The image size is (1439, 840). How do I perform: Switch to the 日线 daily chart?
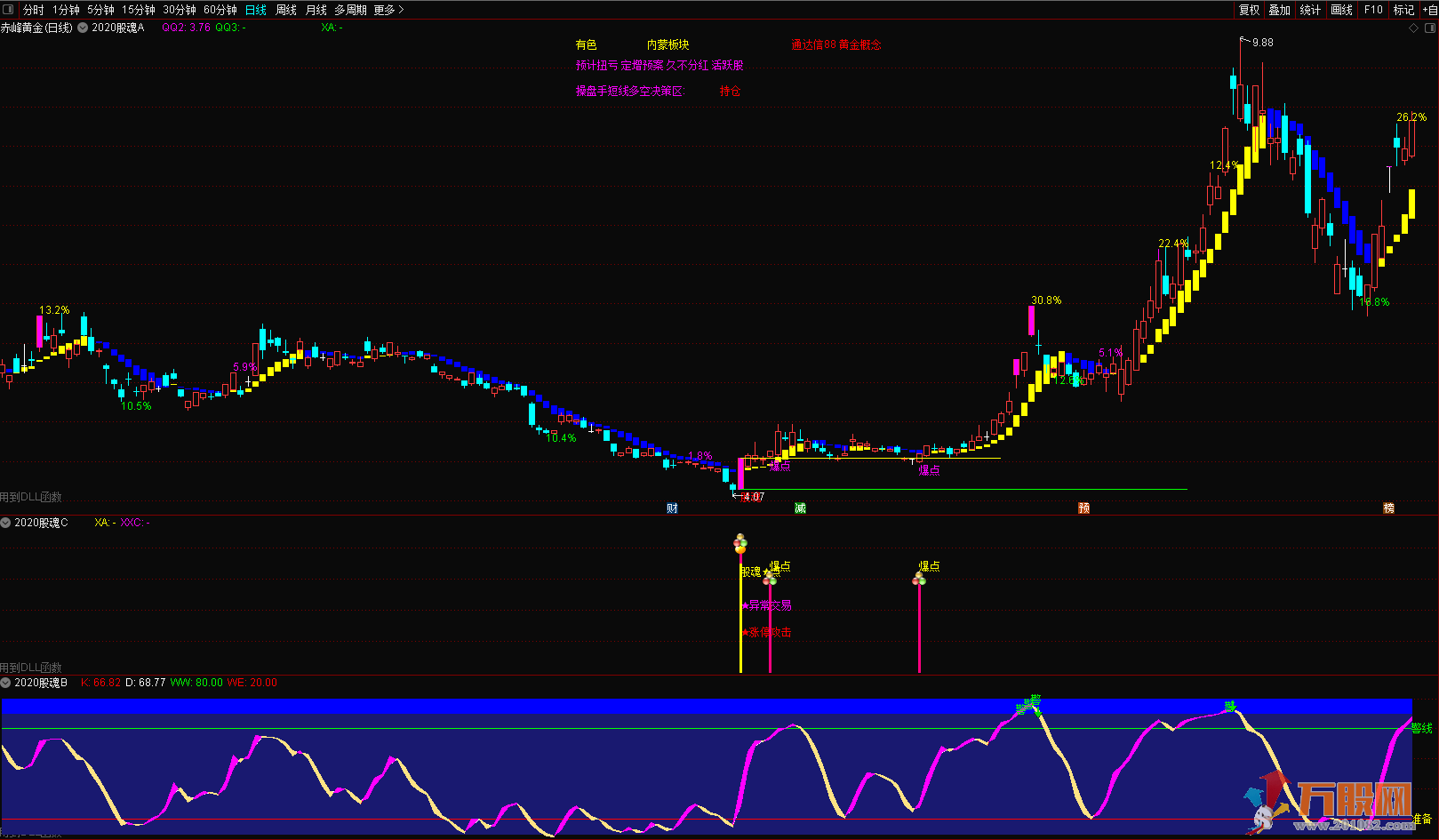click(256, 10)
